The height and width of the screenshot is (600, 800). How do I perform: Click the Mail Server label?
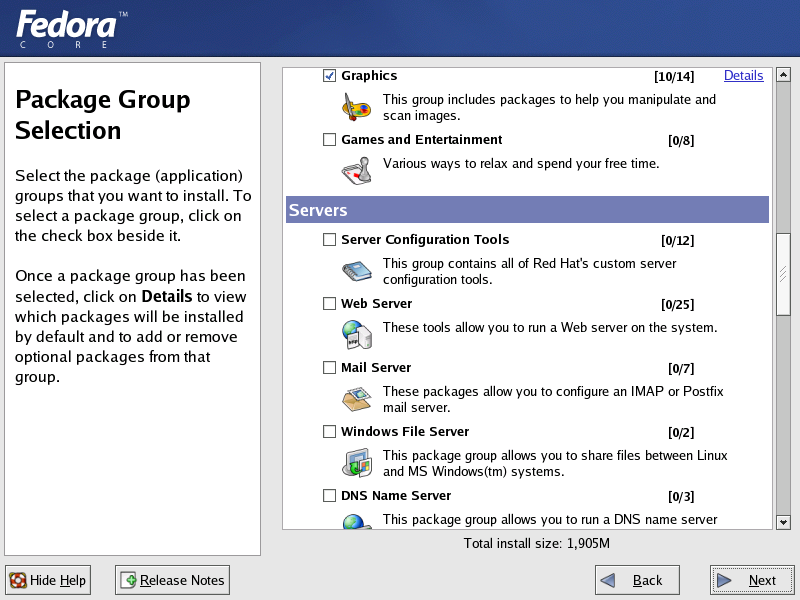tap(376, 368)
